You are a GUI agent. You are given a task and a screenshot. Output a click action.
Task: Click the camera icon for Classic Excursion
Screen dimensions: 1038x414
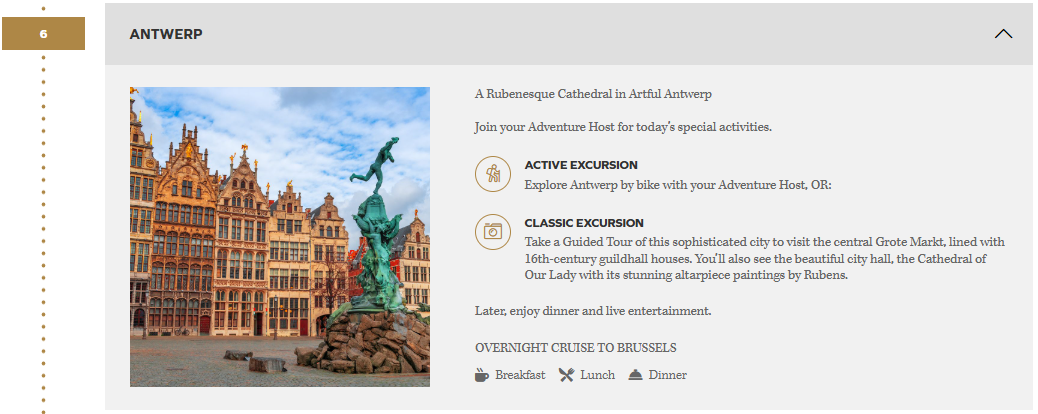pos(492,231)
